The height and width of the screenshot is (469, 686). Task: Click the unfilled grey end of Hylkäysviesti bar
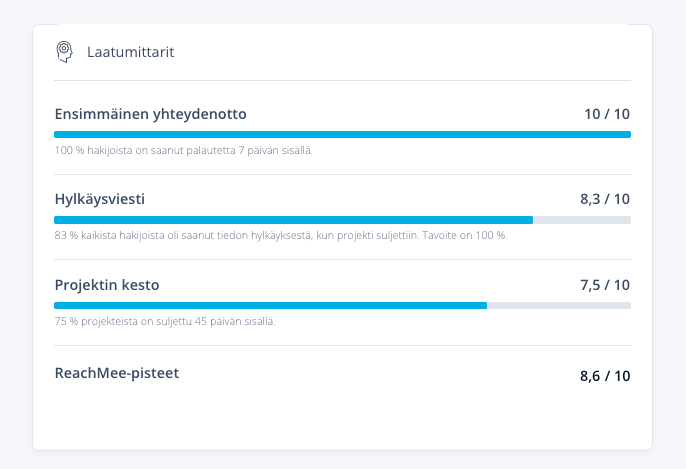point(582,220)
